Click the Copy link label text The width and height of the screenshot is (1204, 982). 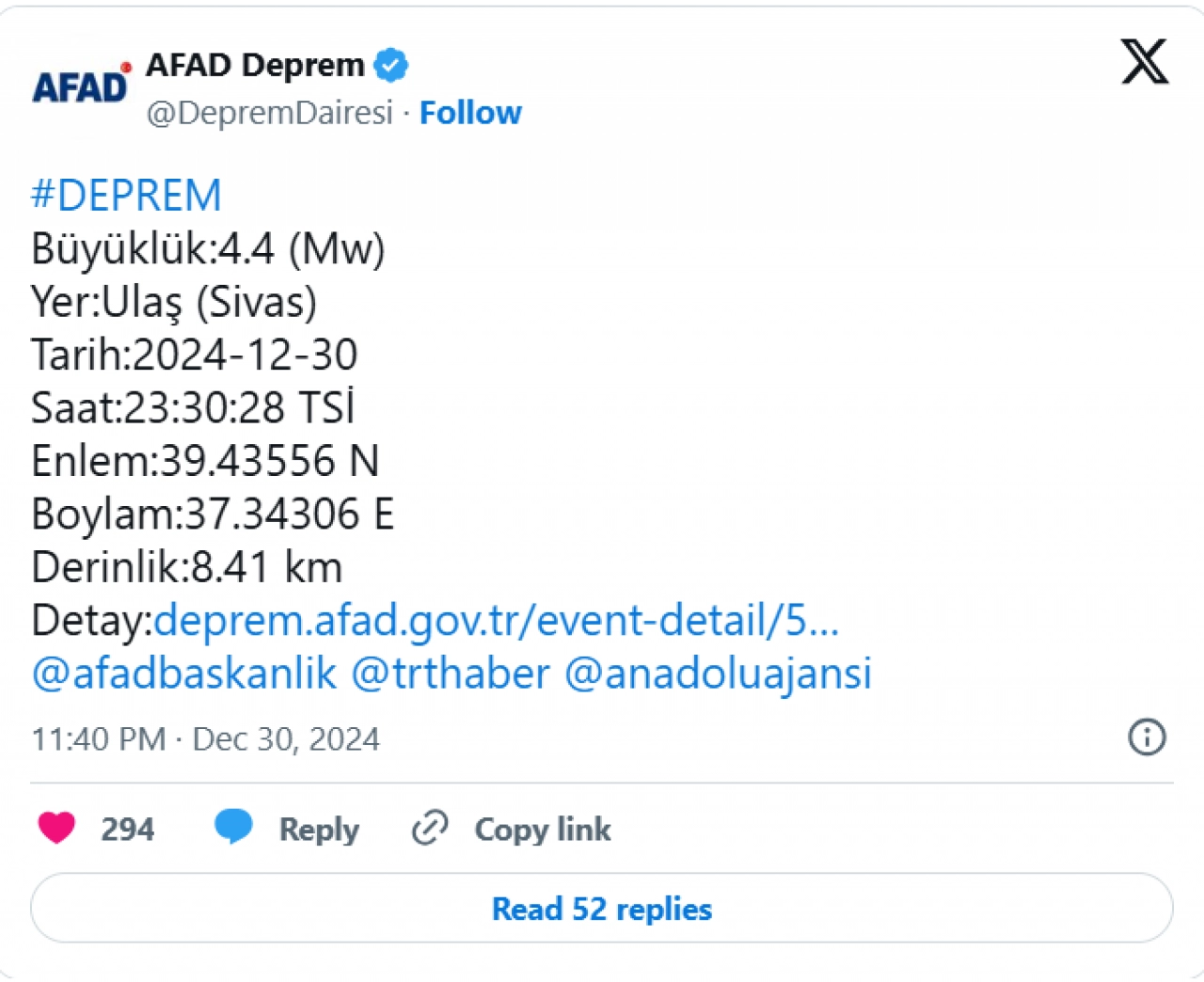(542, 829)
